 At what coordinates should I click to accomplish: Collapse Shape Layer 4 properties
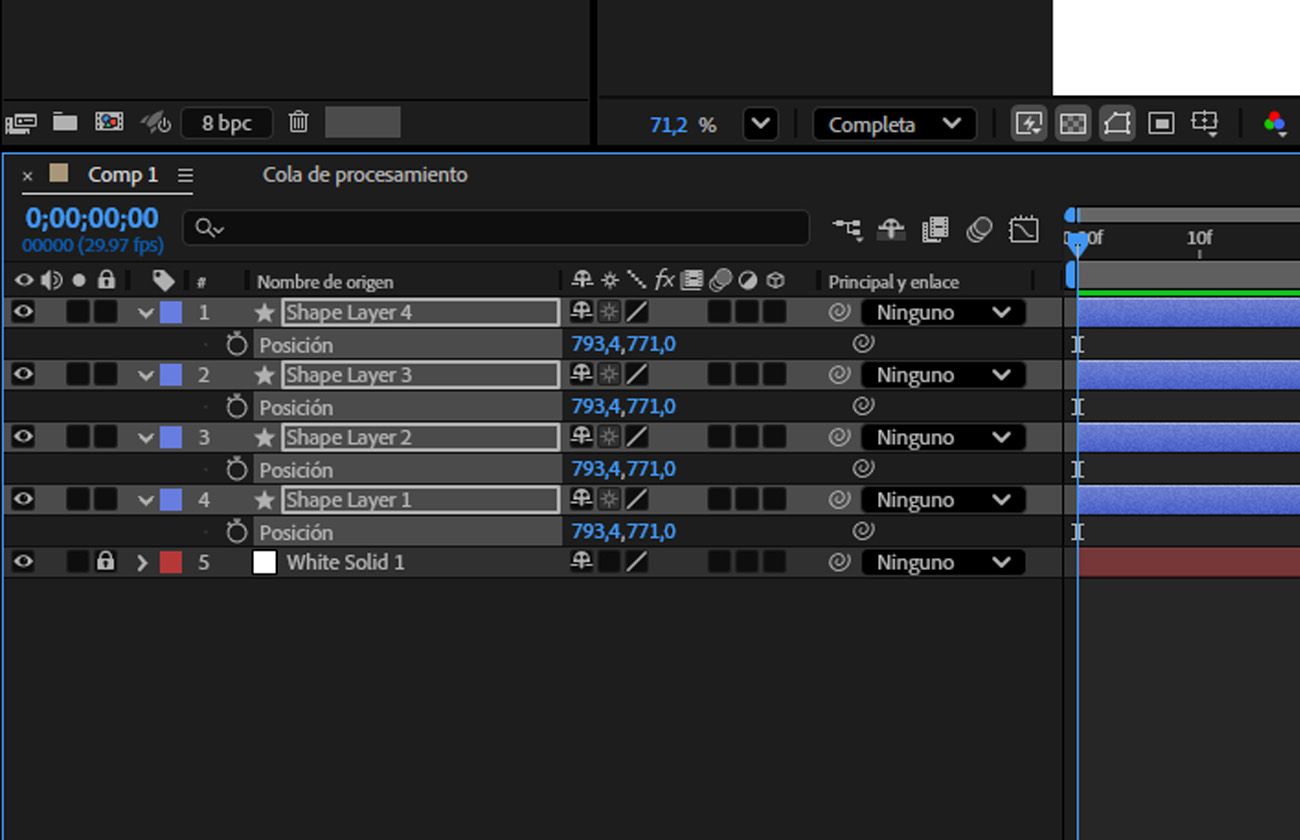(146, 313)
